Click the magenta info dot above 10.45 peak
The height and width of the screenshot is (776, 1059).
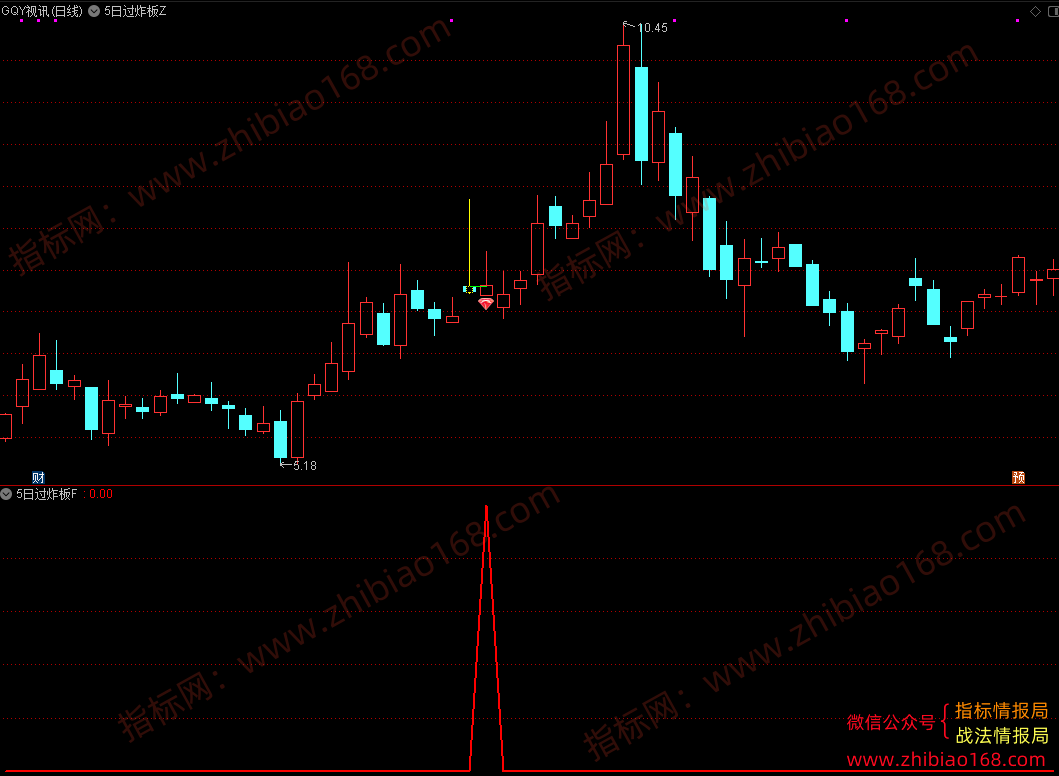point(675,20)
